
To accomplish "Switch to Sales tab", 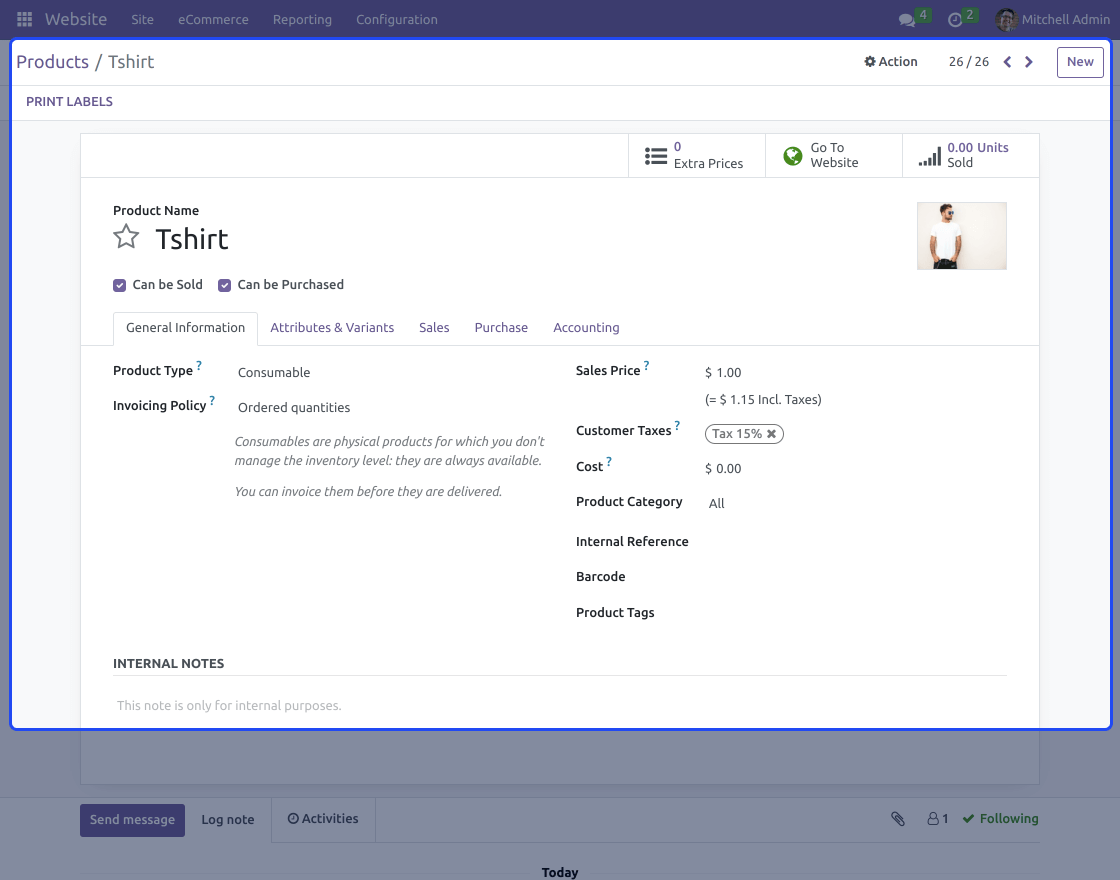I will tap(434, 328).
